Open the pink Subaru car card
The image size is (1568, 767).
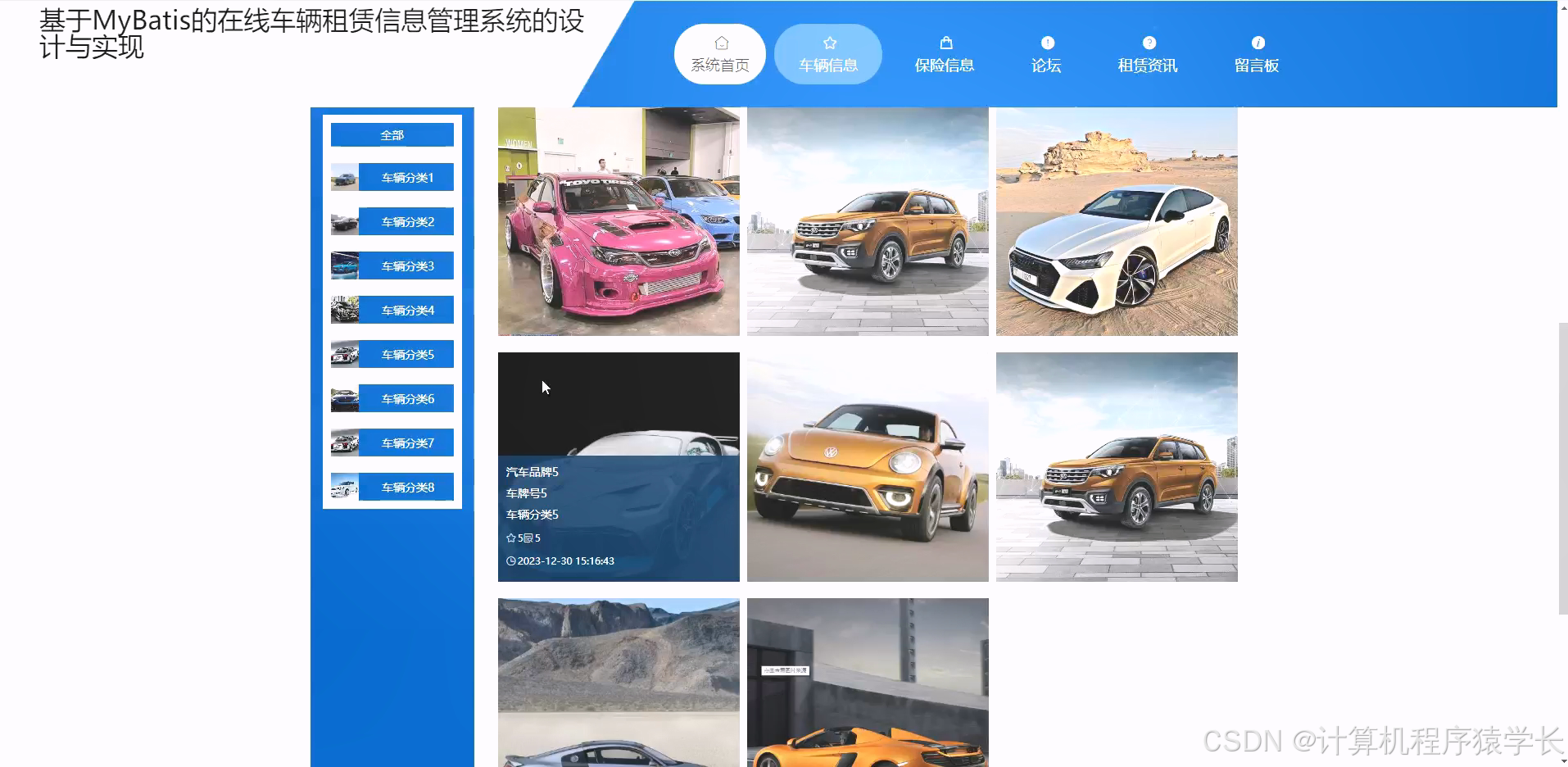pyautogui.click(x=619, y=221)
